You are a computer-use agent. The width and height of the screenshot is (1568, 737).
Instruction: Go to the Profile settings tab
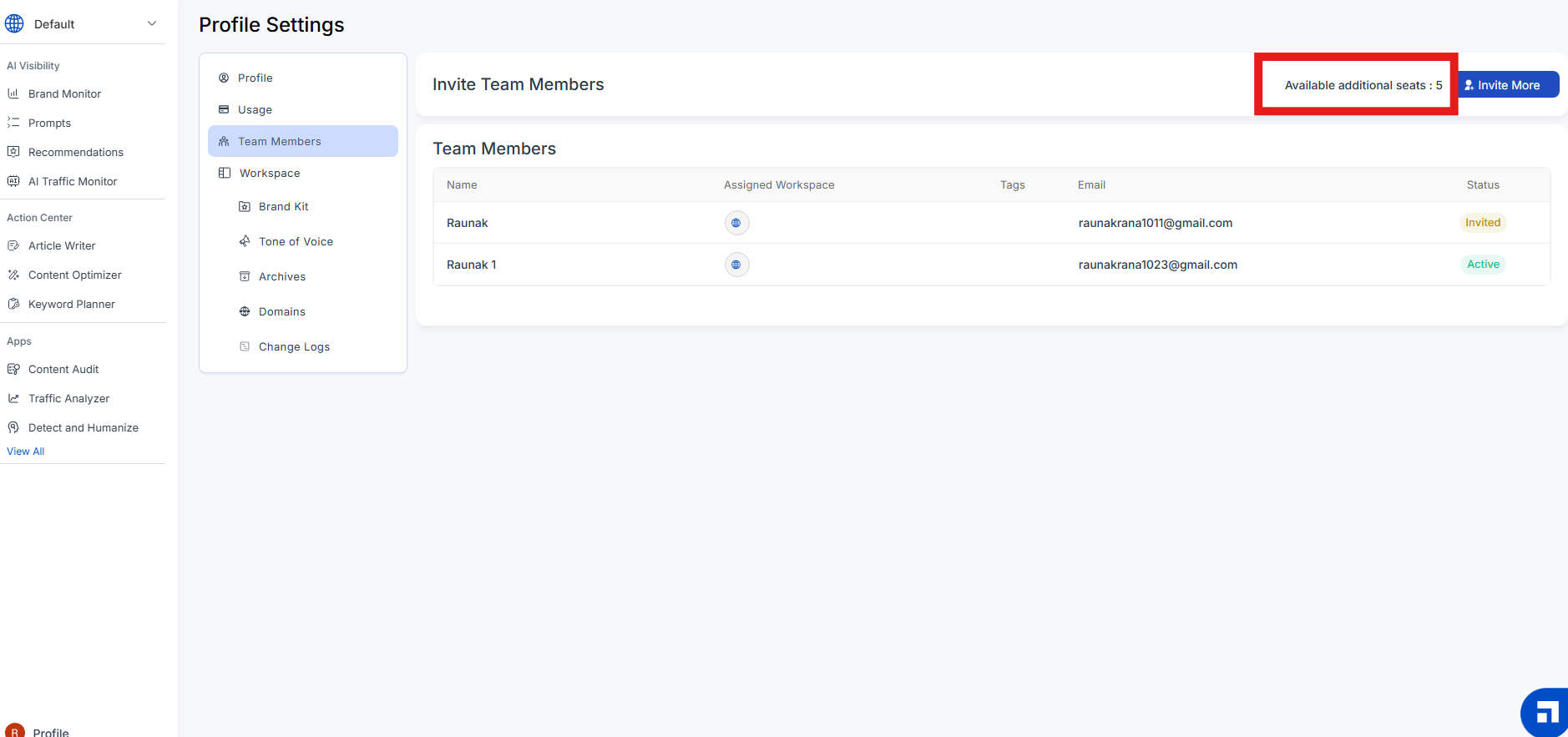(255, 78)
